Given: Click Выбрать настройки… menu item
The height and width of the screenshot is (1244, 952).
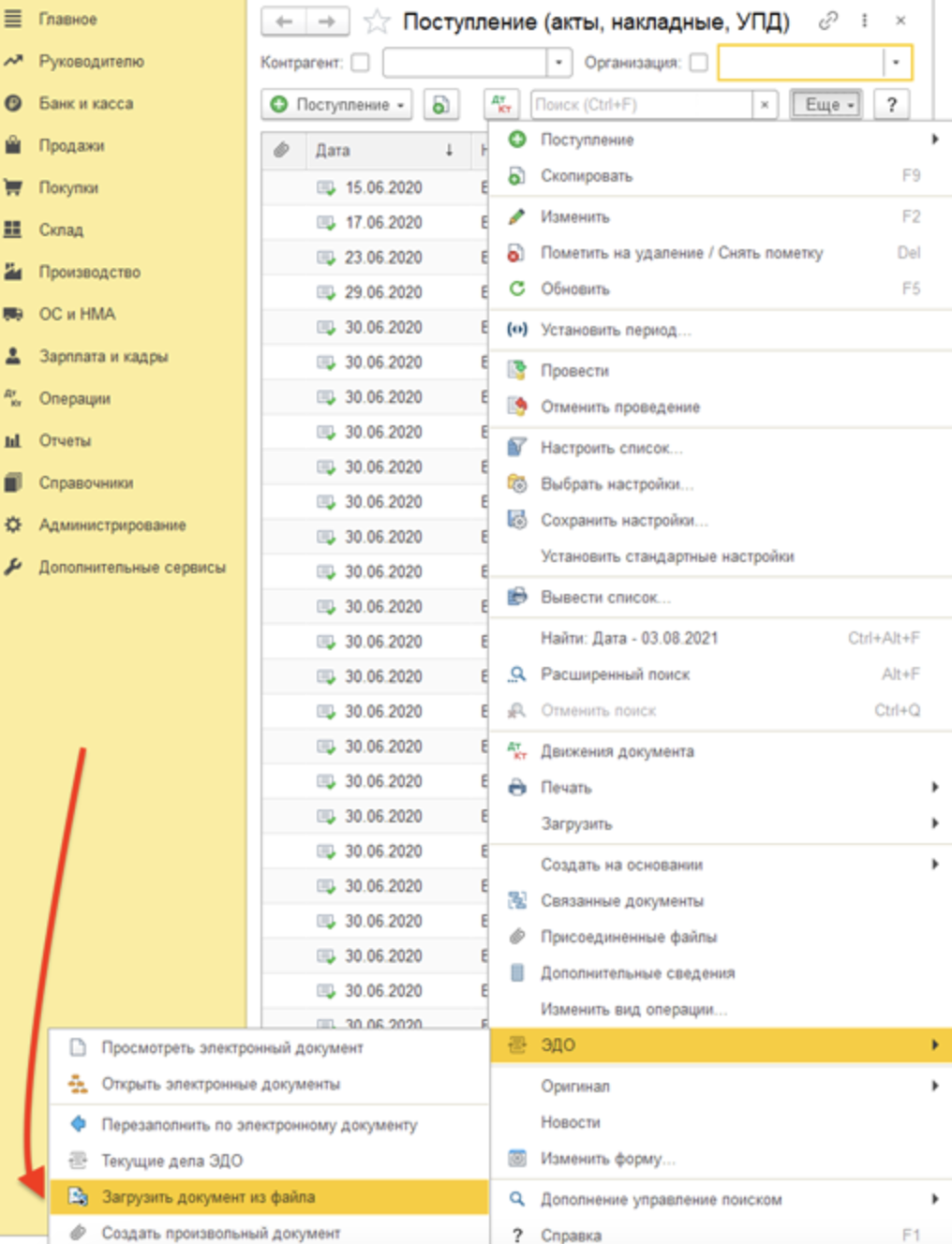Looking at the screenshot, I should (x=720, y=484).
